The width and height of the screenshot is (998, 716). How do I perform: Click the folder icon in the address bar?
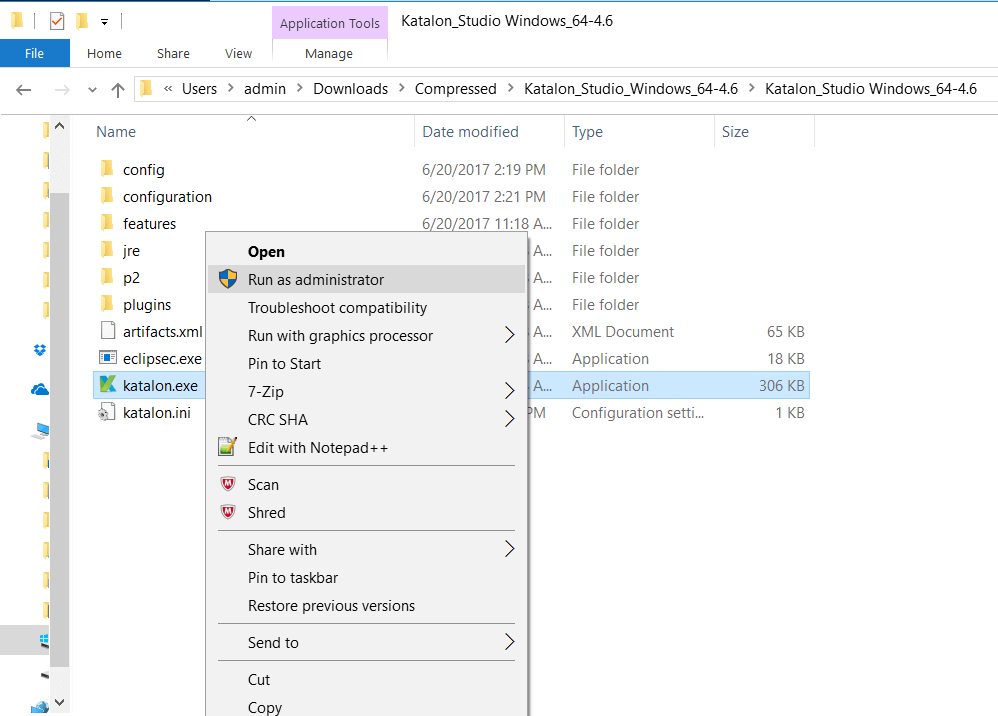pyautogui.click(x=146, y=88)
